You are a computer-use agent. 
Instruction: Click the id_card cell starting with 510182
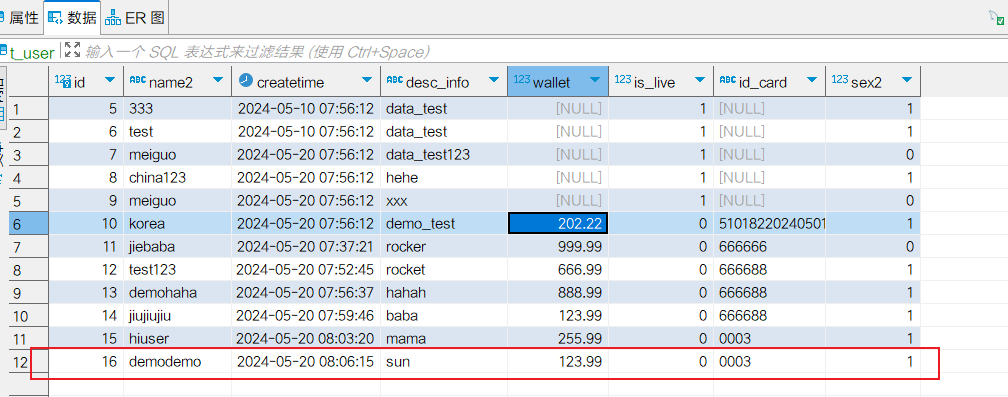pos(770,224)
